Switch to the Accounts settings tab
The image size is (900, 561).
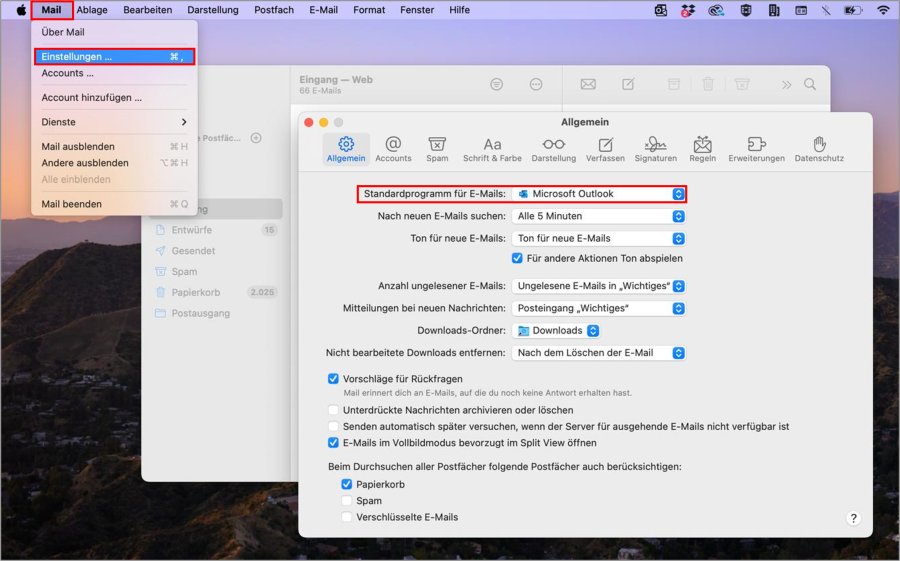click(393, 149)
